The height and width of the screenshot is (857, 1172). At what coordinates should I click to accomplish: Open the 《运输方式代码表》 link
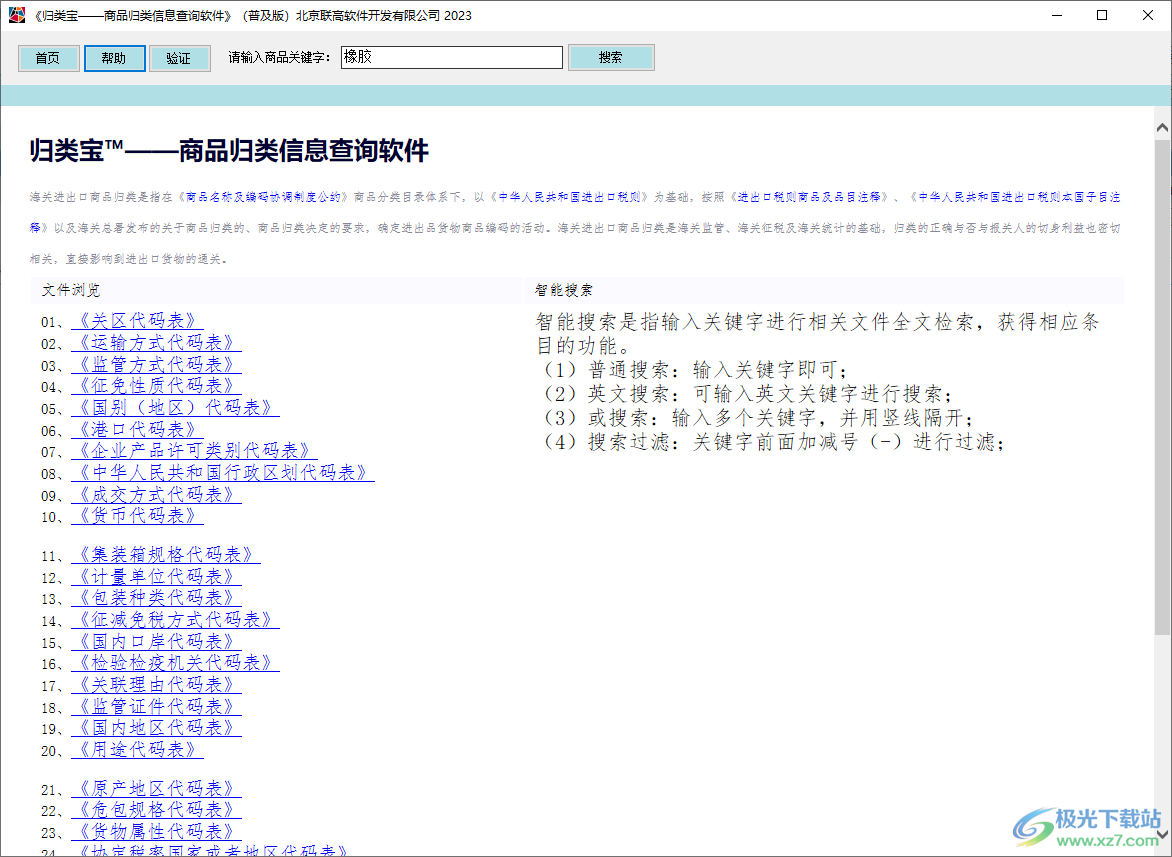point(156,343)
